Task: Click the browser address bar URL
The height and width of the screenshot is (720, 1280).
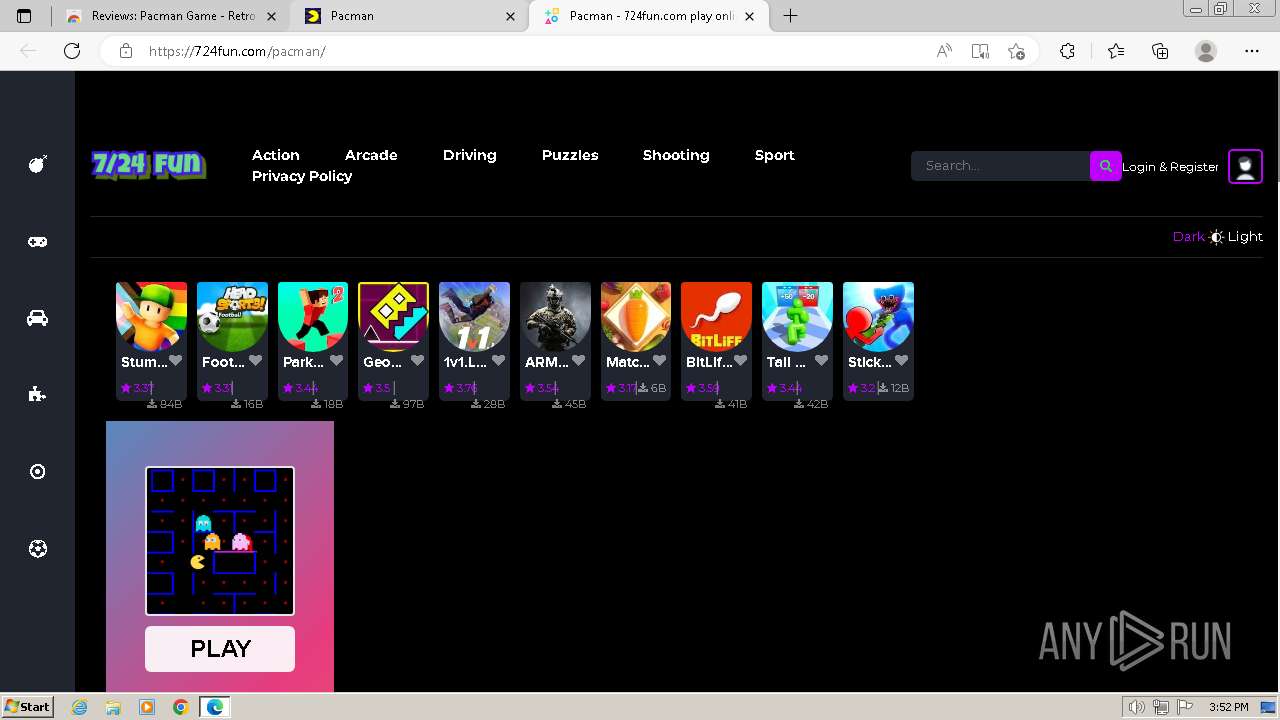Action: point(237,51)
